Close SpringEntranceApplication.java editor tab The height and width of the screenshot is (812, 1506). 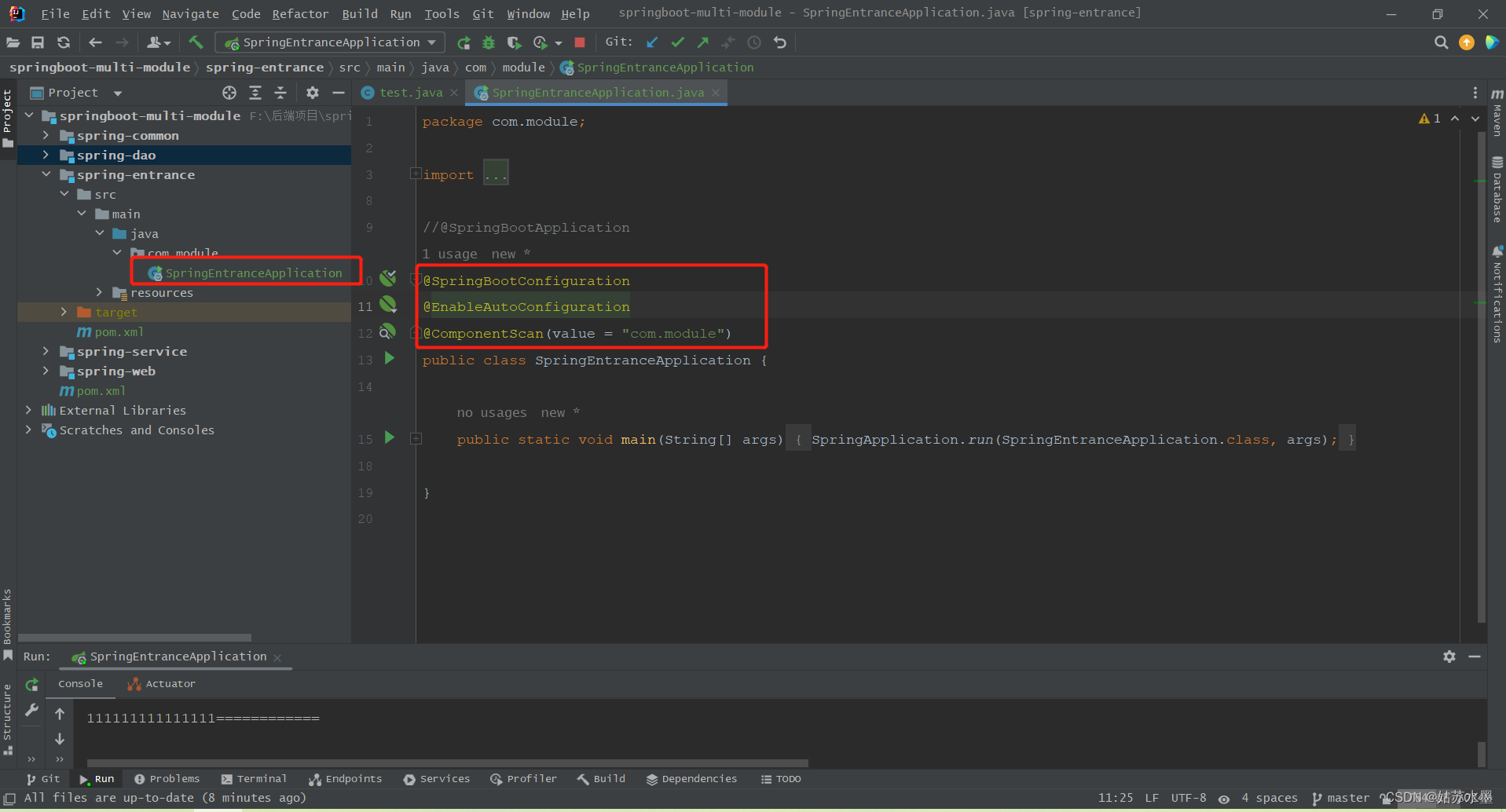pos(716,93)
